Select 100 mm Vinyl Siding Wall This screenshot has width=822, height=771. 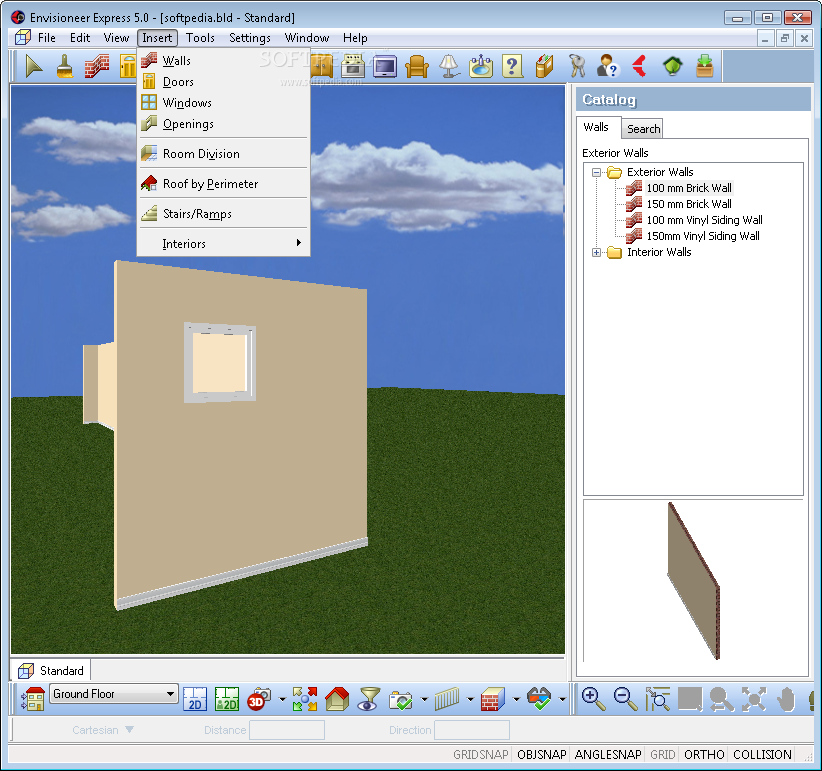pyautogui.click(x=704, y=220)
